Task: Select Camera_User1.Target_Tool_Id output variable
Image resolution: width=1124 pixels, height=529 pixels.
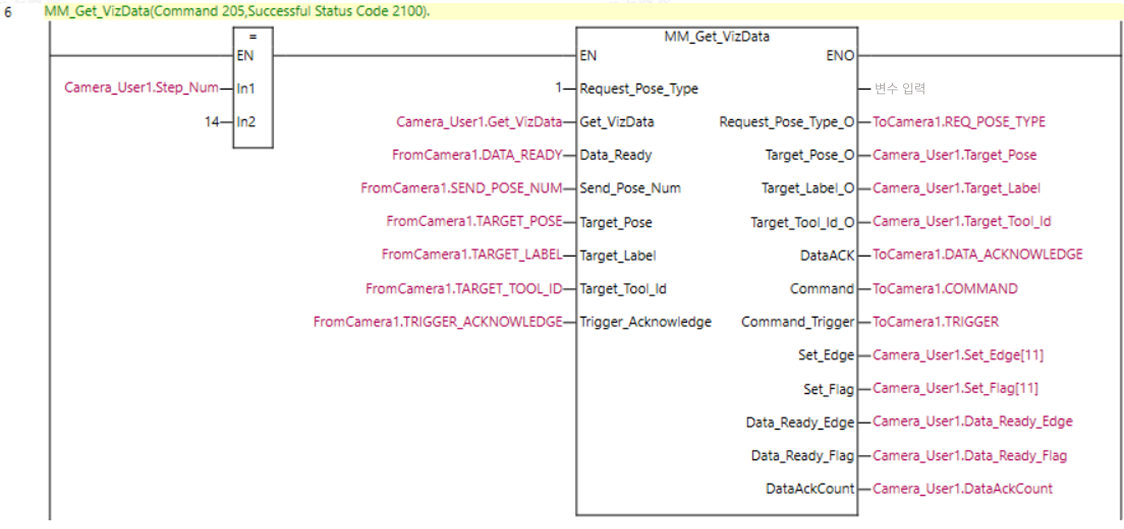Action: (x=962, y=222)
